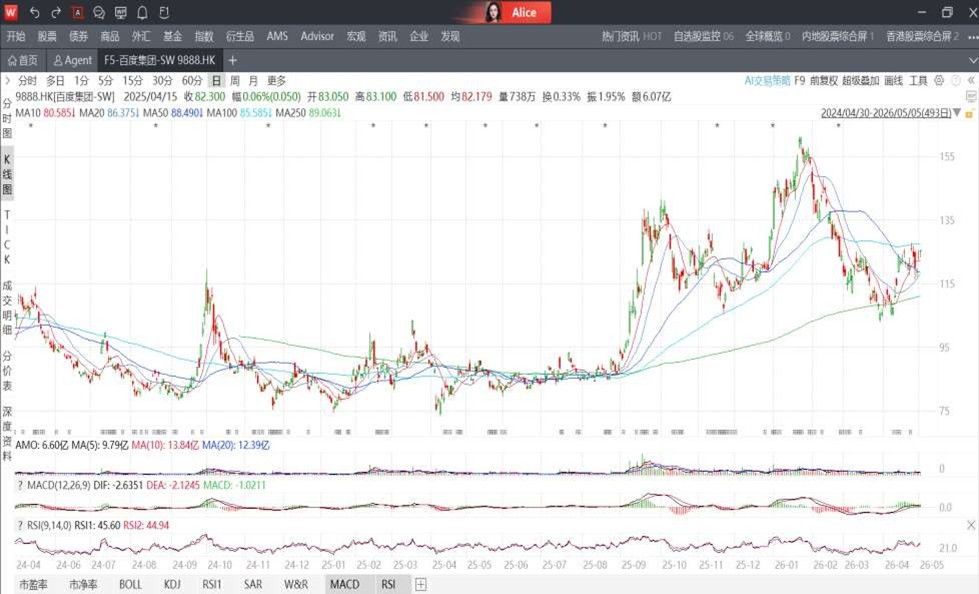The width and height of the screenshot is (979, 594).
Task: Select the 周 weekly period
Action: [235, 81]
